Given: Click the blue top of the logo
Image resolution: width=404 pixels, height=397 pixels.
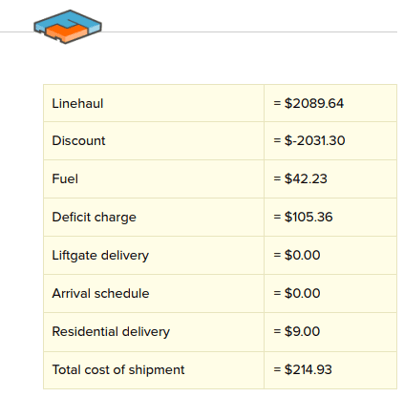Looking at the screenshot, I should tap(70, 19).
